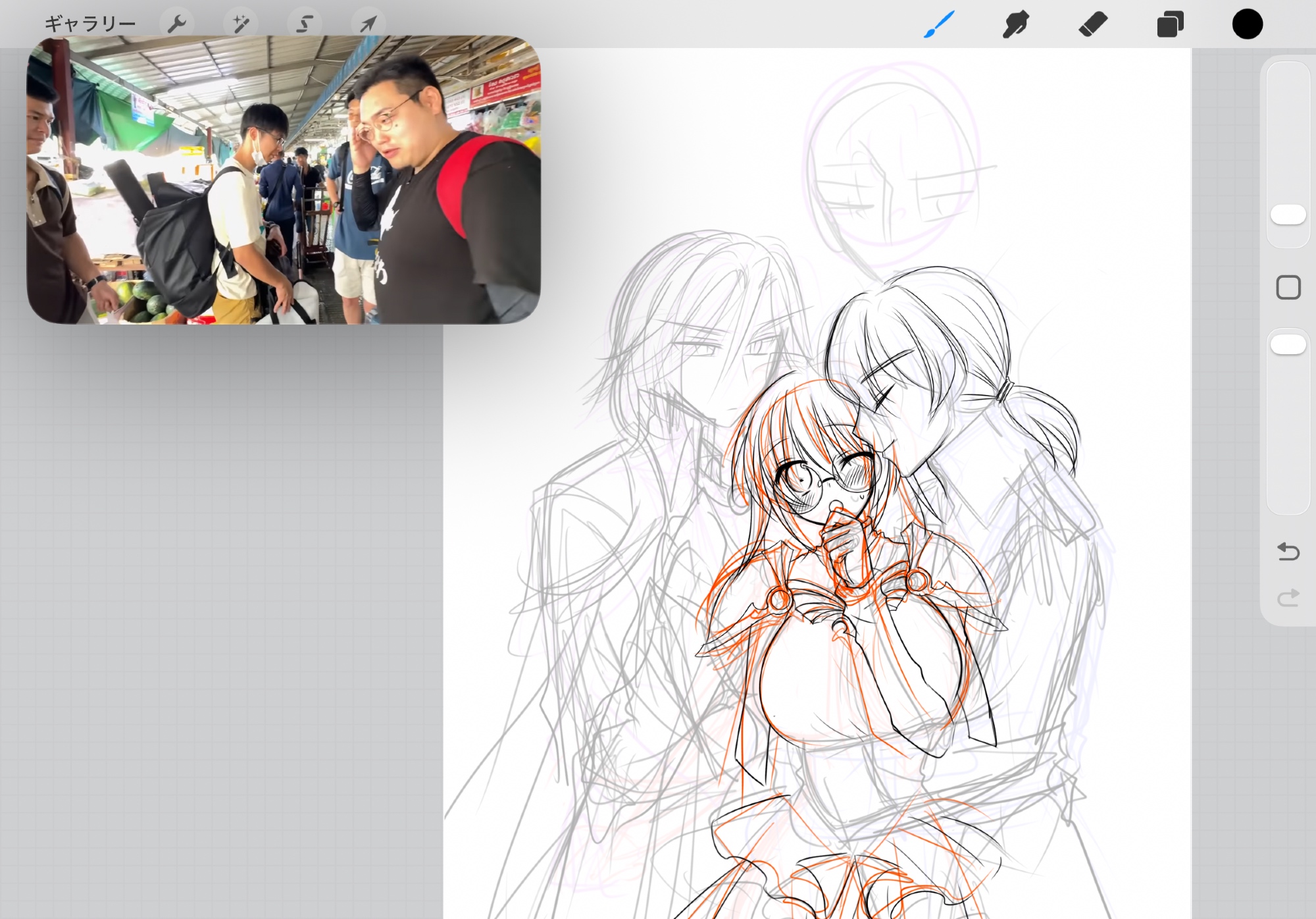Click the upper brush size slider track
The height and width of the screenshot is (919, 1316).
pyautogui.click(x=1288, y=132)
